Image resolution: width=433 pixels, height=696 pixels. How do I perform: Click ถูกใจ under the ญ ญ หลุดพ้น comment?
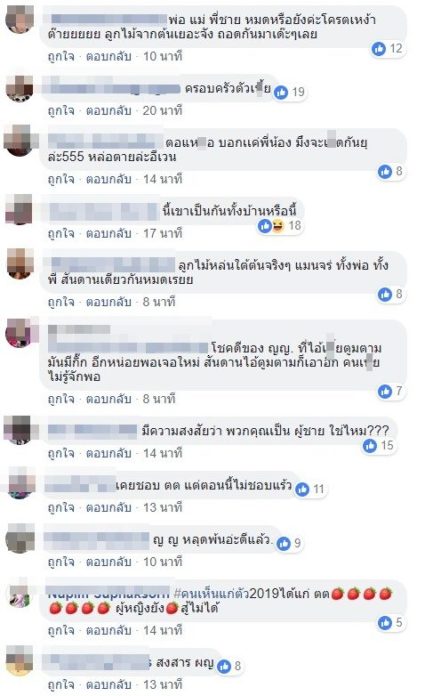pyautogui.click(x=61, y=562)
